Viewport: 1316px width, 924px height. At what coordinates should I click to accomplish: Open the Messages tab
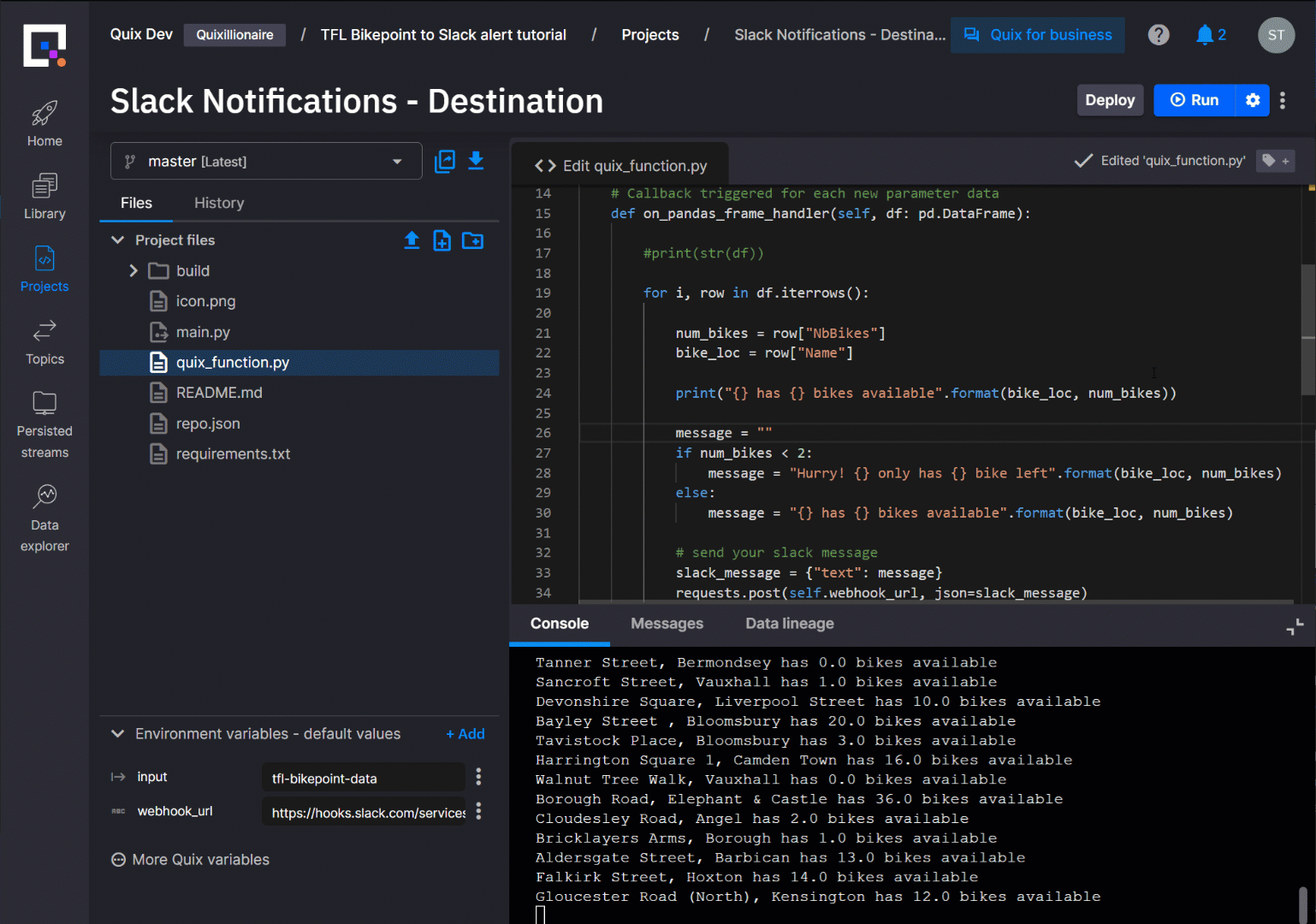click(667, 624)
